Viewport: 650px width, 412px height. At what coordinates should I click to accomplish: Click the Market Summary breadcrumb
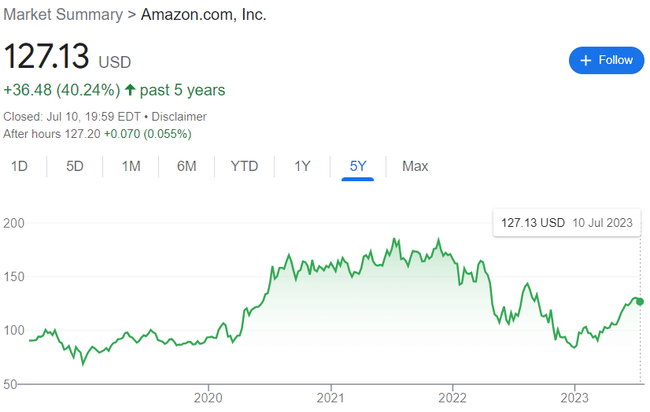coord(62,15)
